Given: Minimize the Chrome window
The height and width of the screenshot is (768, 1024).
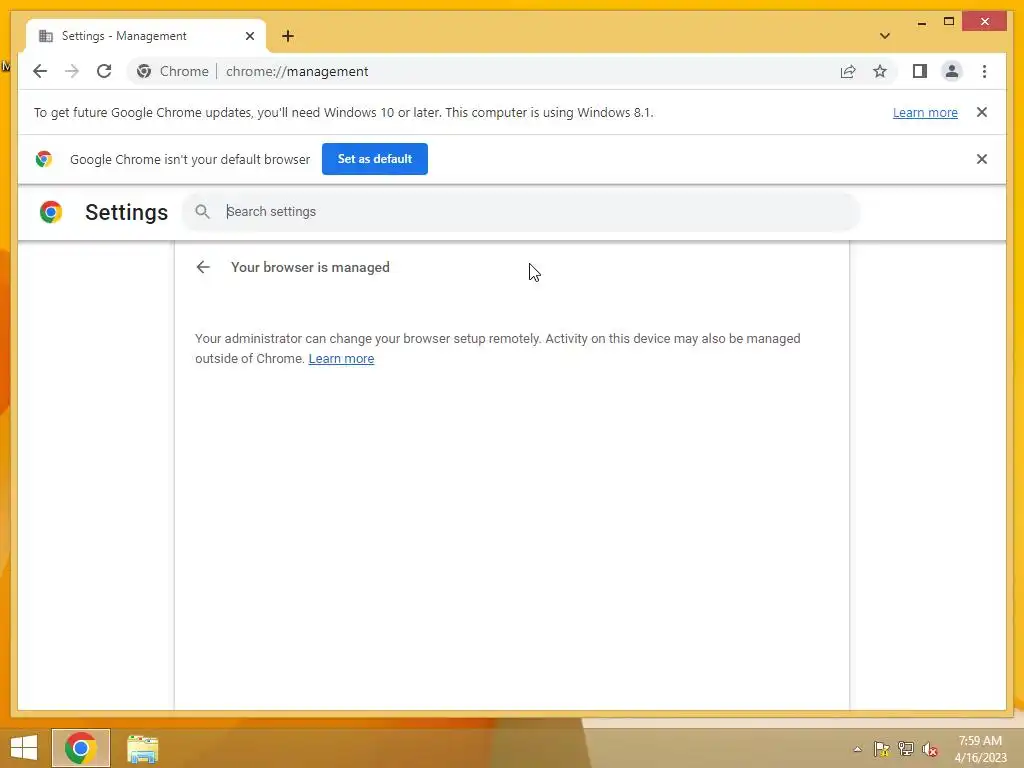Looking at the screenshot, I should click(x=921, y=22).
